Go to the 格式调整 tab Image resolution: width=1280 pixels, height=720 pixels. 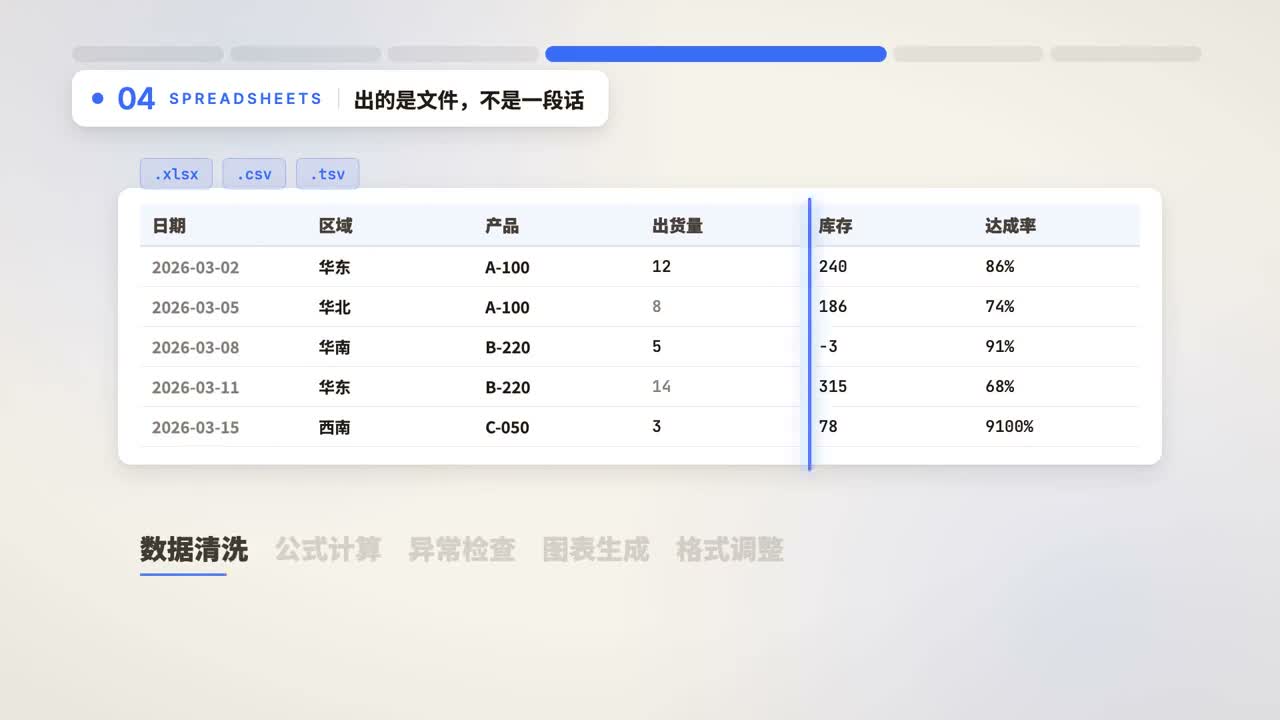[x=730, y=550]
